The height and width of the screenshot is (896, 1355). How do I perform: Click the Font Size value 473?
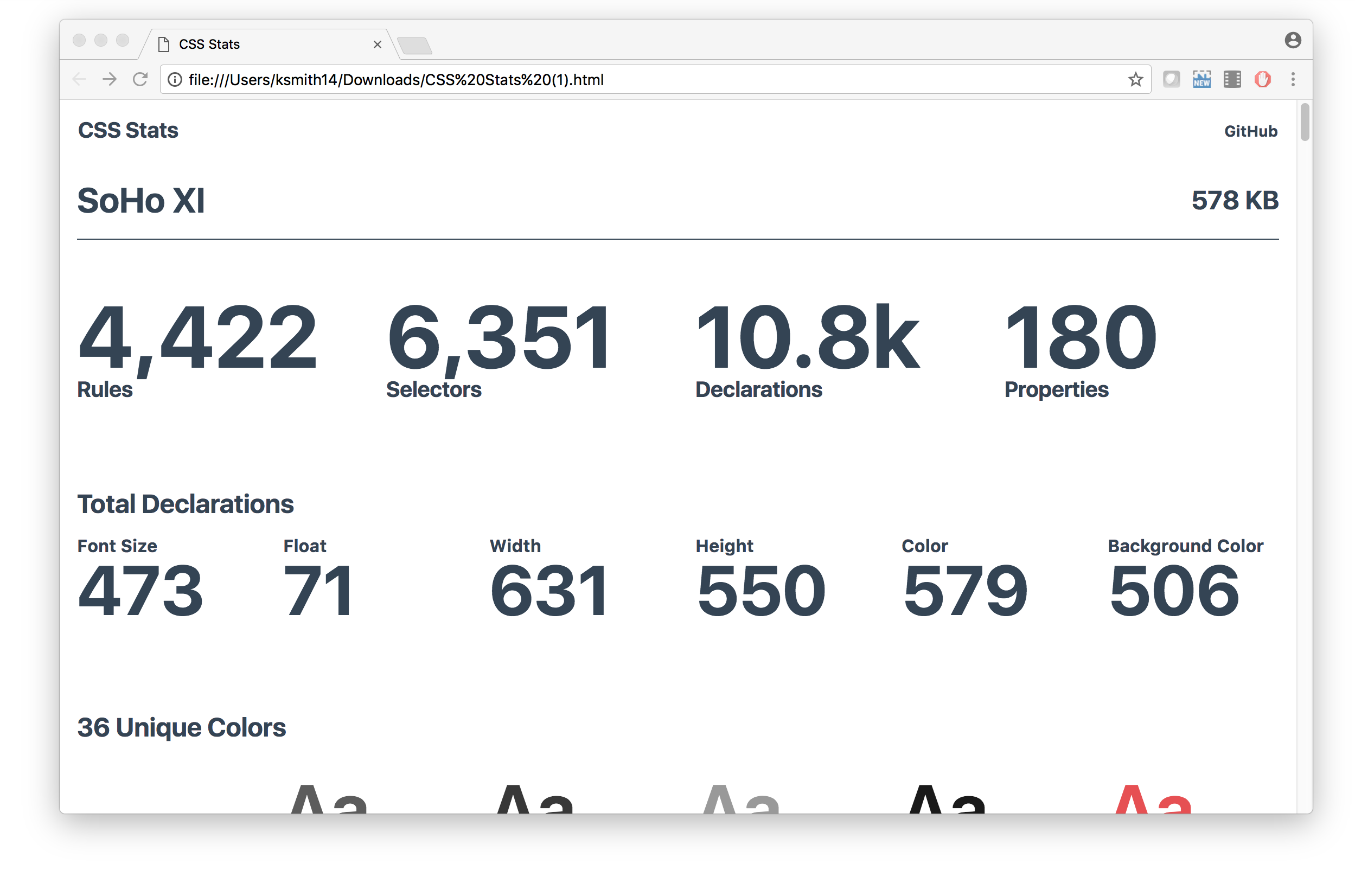click(140, 591)
